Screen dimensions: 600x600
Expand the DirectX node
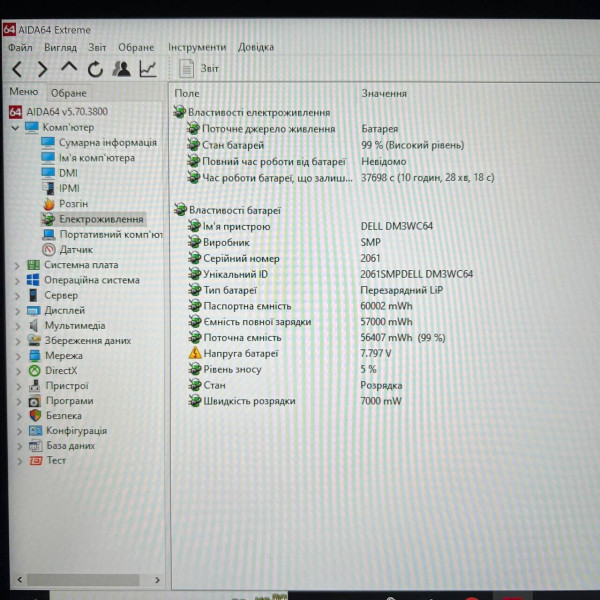pyautogui.click(x=18, y=371)
